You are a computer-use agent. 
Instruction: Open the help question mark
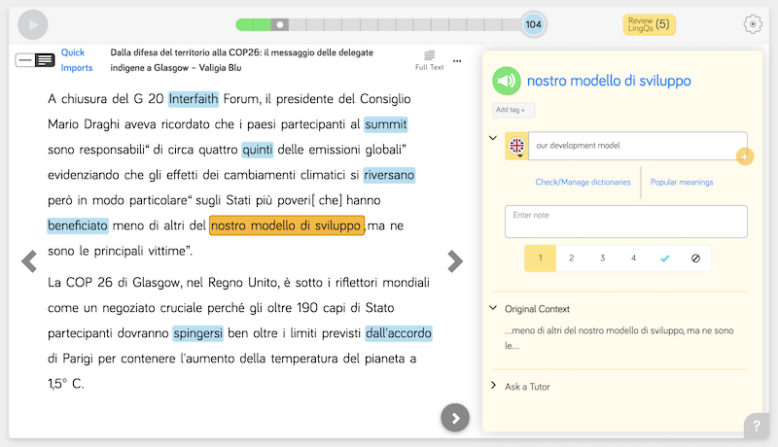[x=757, y=427]
